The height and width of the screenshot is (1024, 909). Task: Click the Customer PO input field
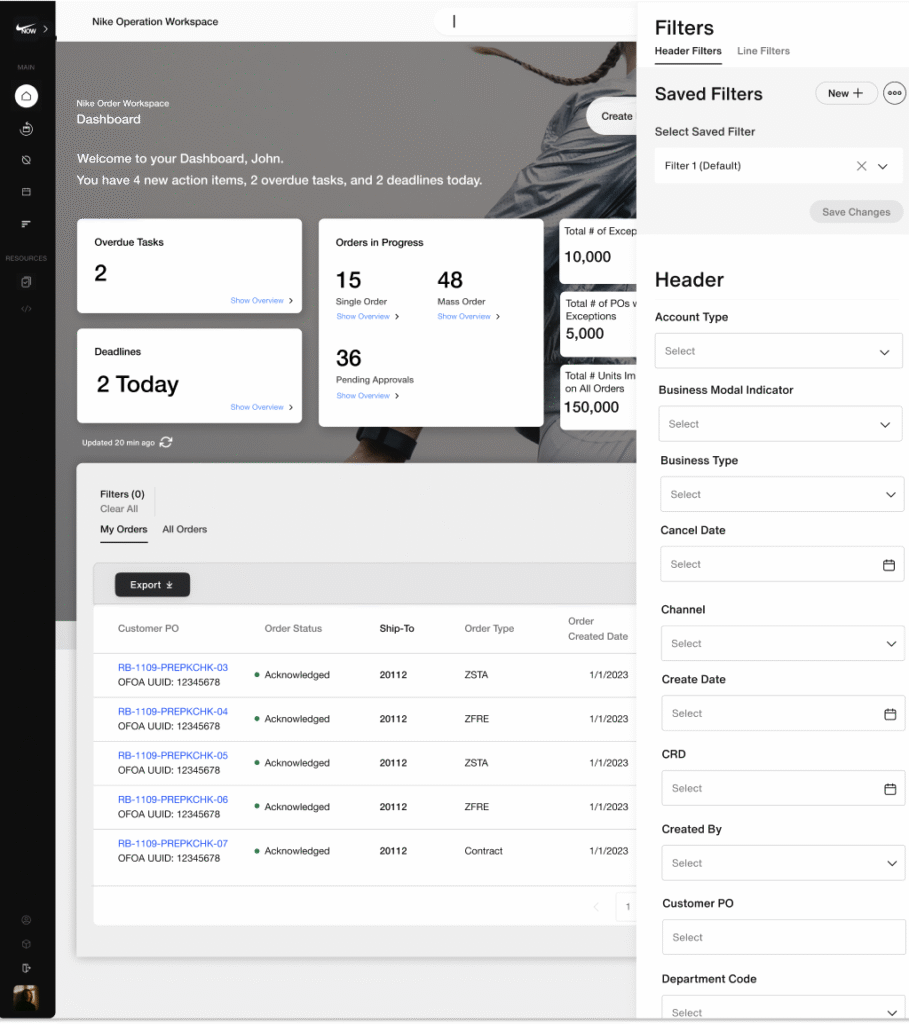coord(783,937)
